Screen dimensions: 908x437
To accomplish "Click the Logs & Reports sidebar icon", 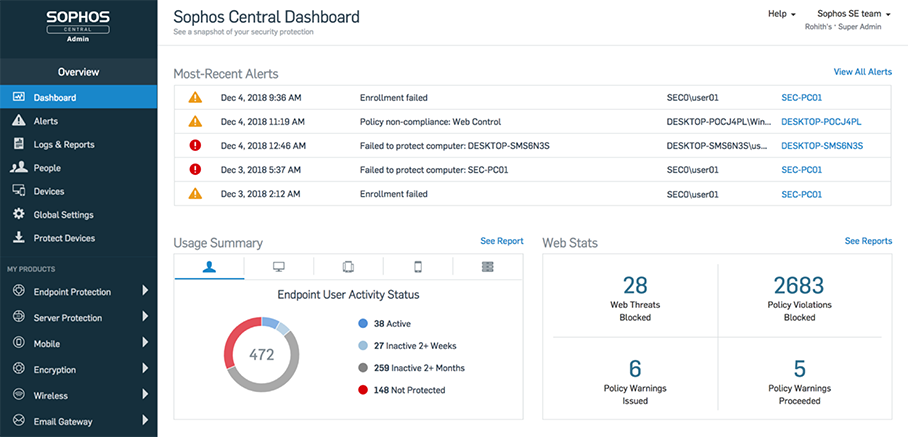I will pos(18,144).
